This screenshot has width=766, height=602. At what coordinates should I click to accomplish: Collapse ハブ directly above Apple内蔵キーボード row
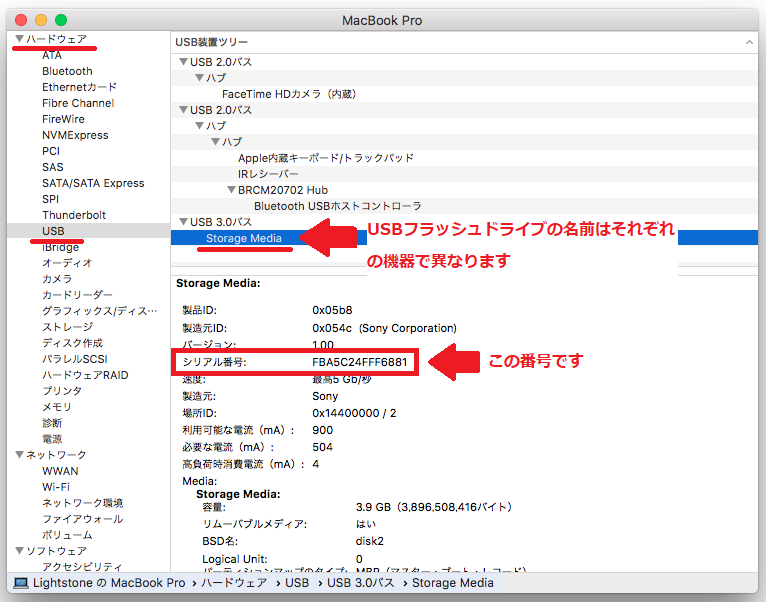point(215,141)
